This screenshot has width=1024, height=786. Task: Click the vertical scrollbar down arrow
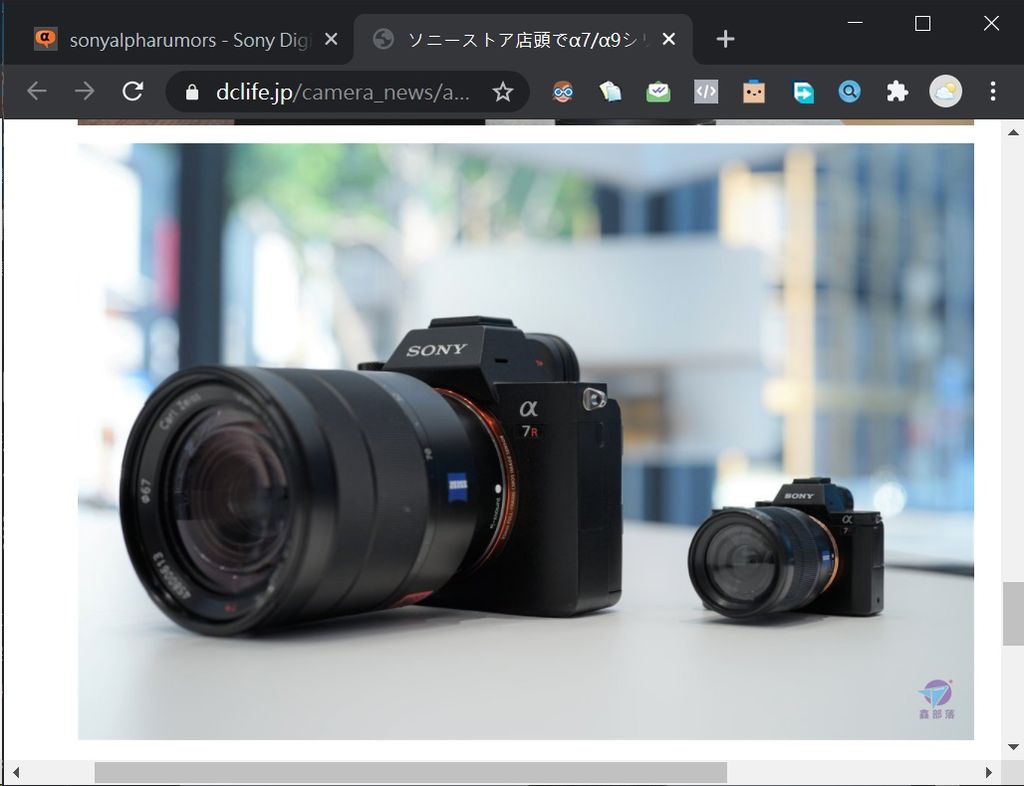point(1013,747)
